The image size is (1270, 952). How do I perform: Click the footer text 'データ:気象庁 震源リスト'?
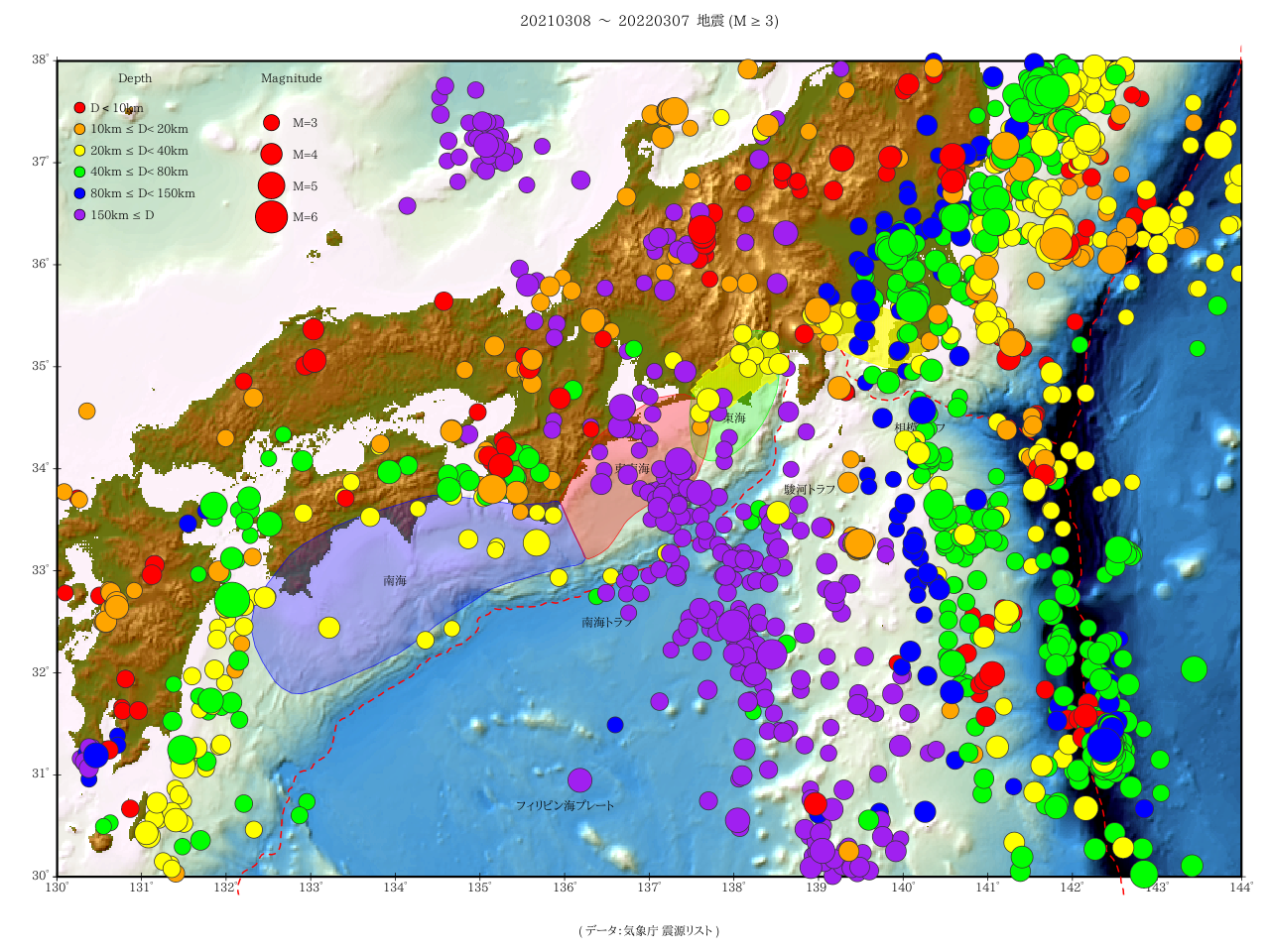pos(649,931)
